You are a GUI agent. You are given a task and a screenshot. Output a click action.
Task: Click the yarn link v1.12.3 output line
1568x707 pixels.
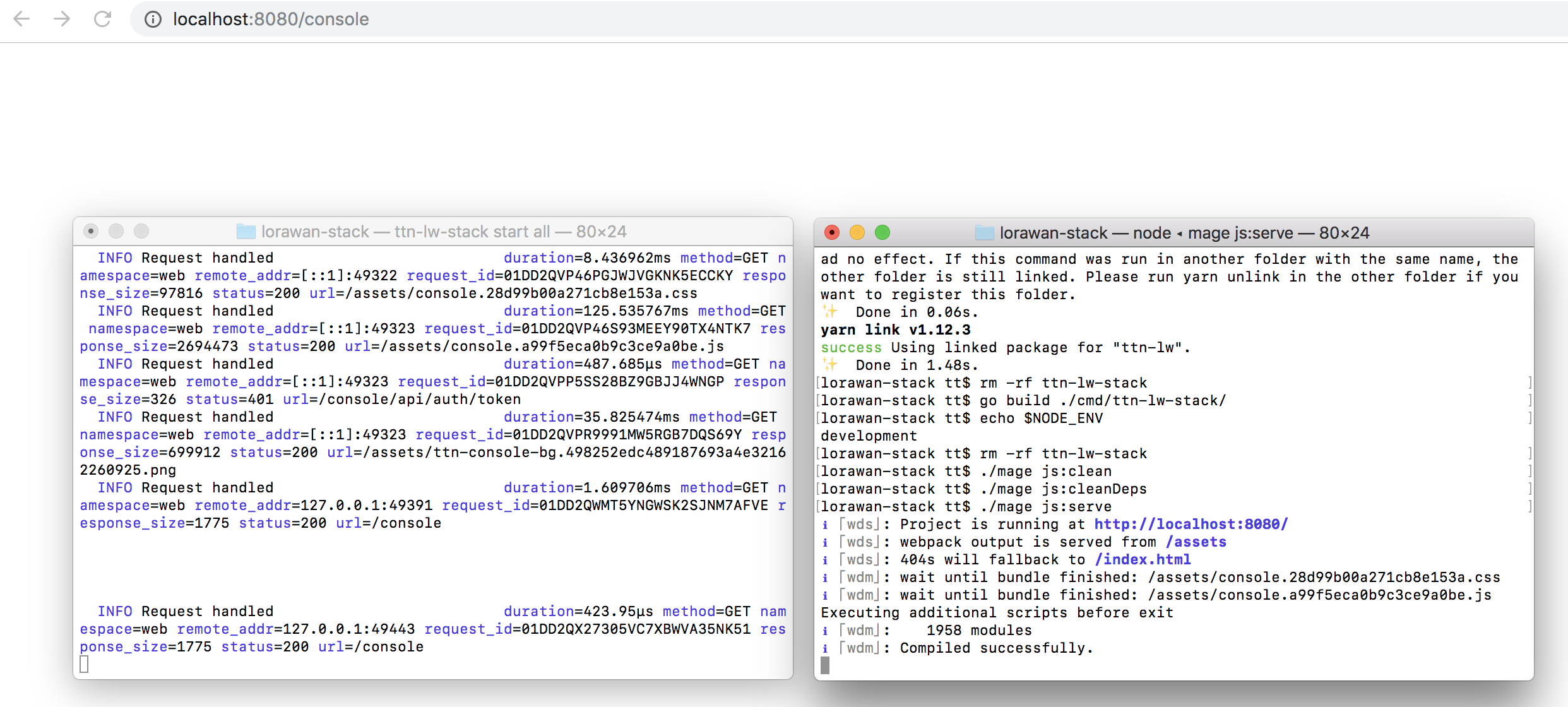896,330
